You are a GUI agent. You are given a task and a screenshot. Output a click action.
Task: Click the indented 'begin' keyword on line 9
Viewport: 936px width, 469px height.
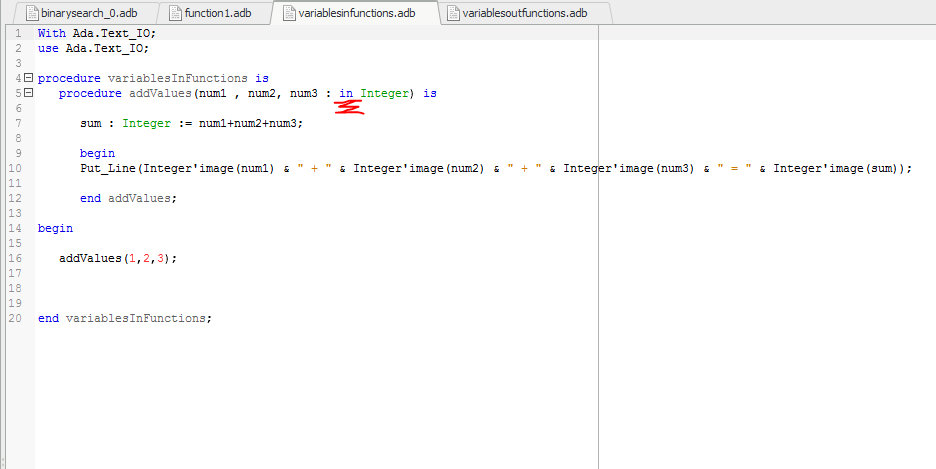(x=97, y=153)
